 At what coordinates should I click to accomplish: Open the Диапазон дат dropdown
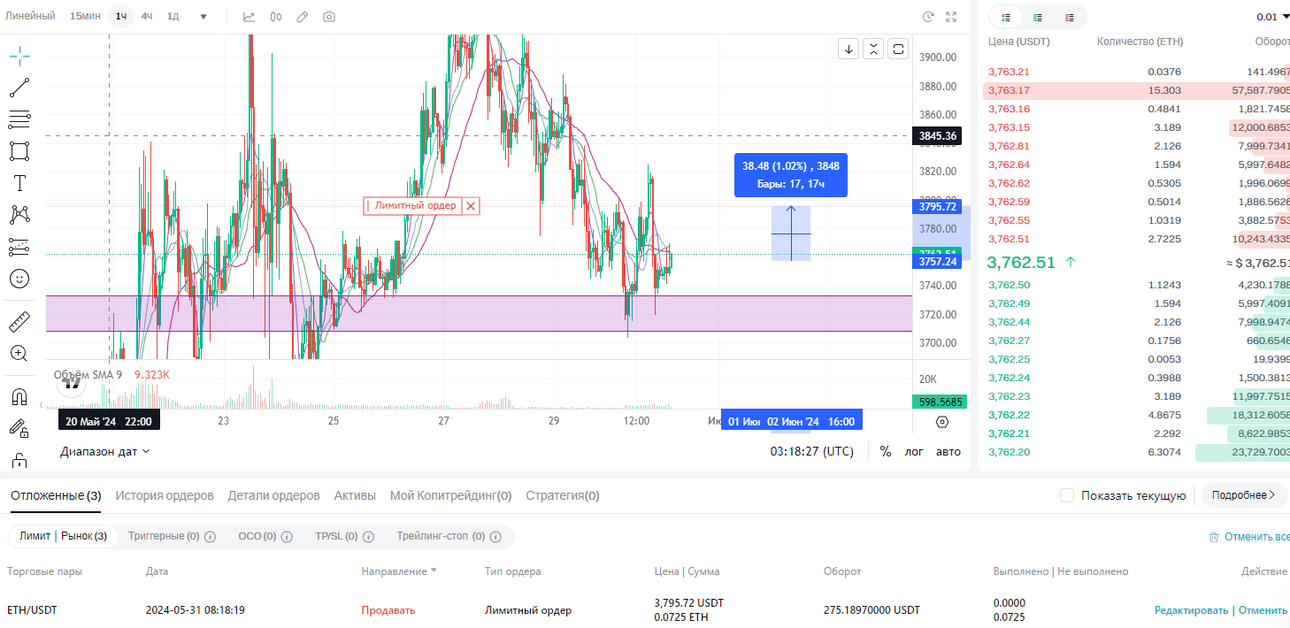105,451
